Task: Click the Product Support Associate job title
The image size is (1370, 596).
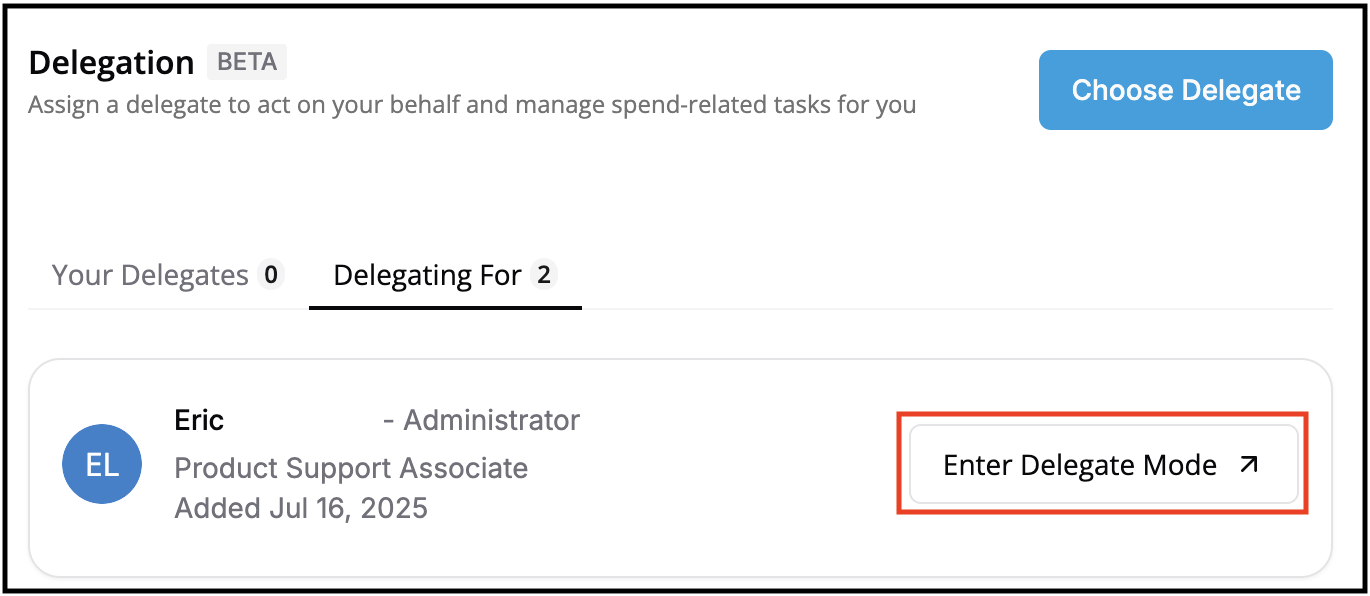Action: click(351, 467)
